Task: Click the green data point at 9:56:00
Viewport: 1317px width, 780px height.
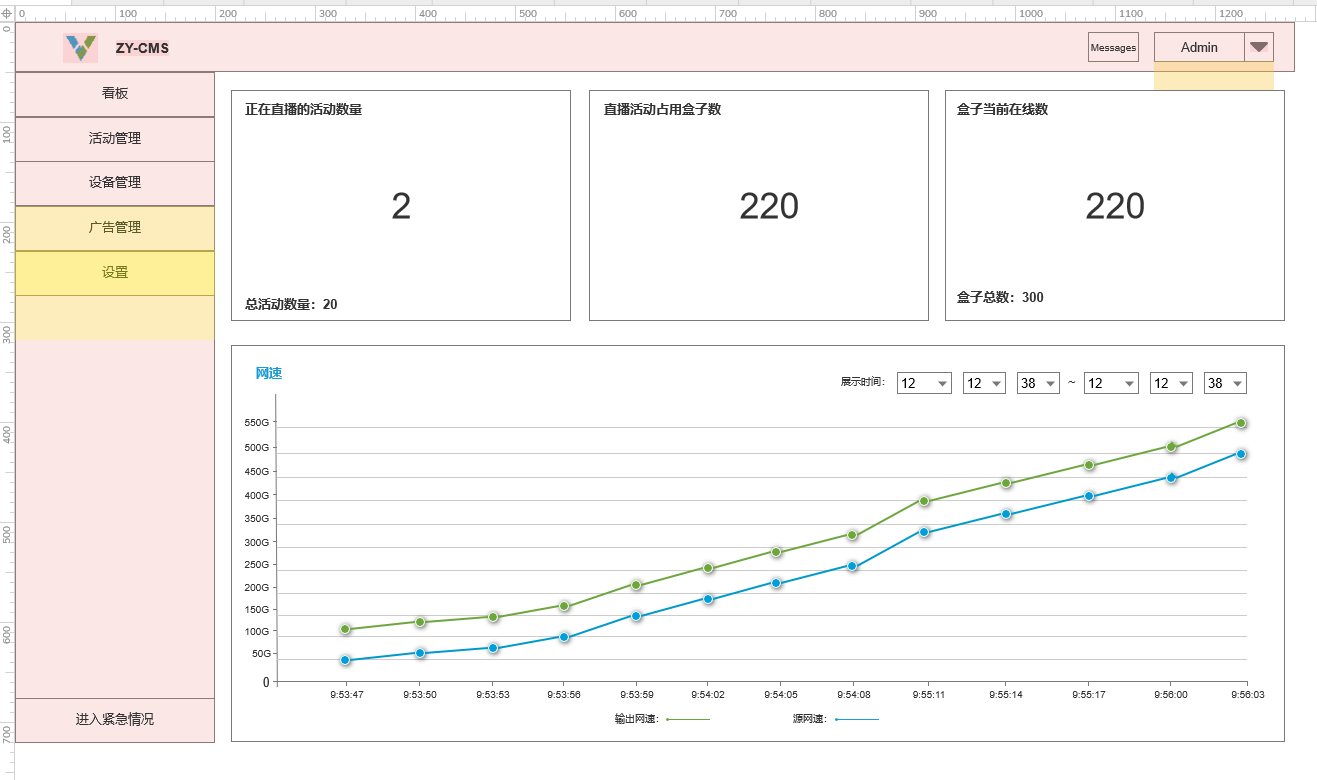Action: click(1171, 447)
